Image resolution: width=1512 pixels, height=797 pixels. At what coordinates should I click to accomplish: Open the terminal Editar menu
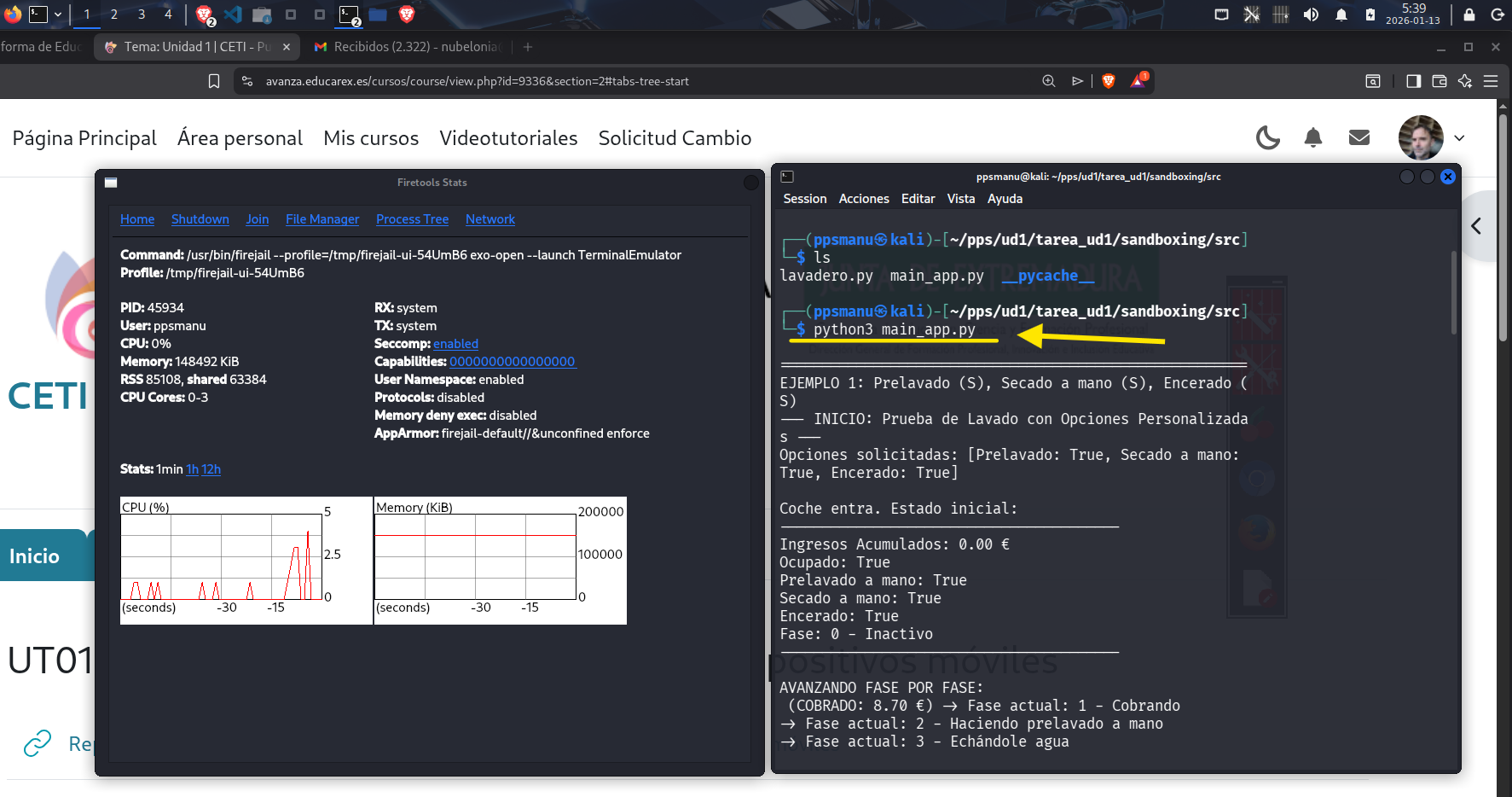[918, 199]
